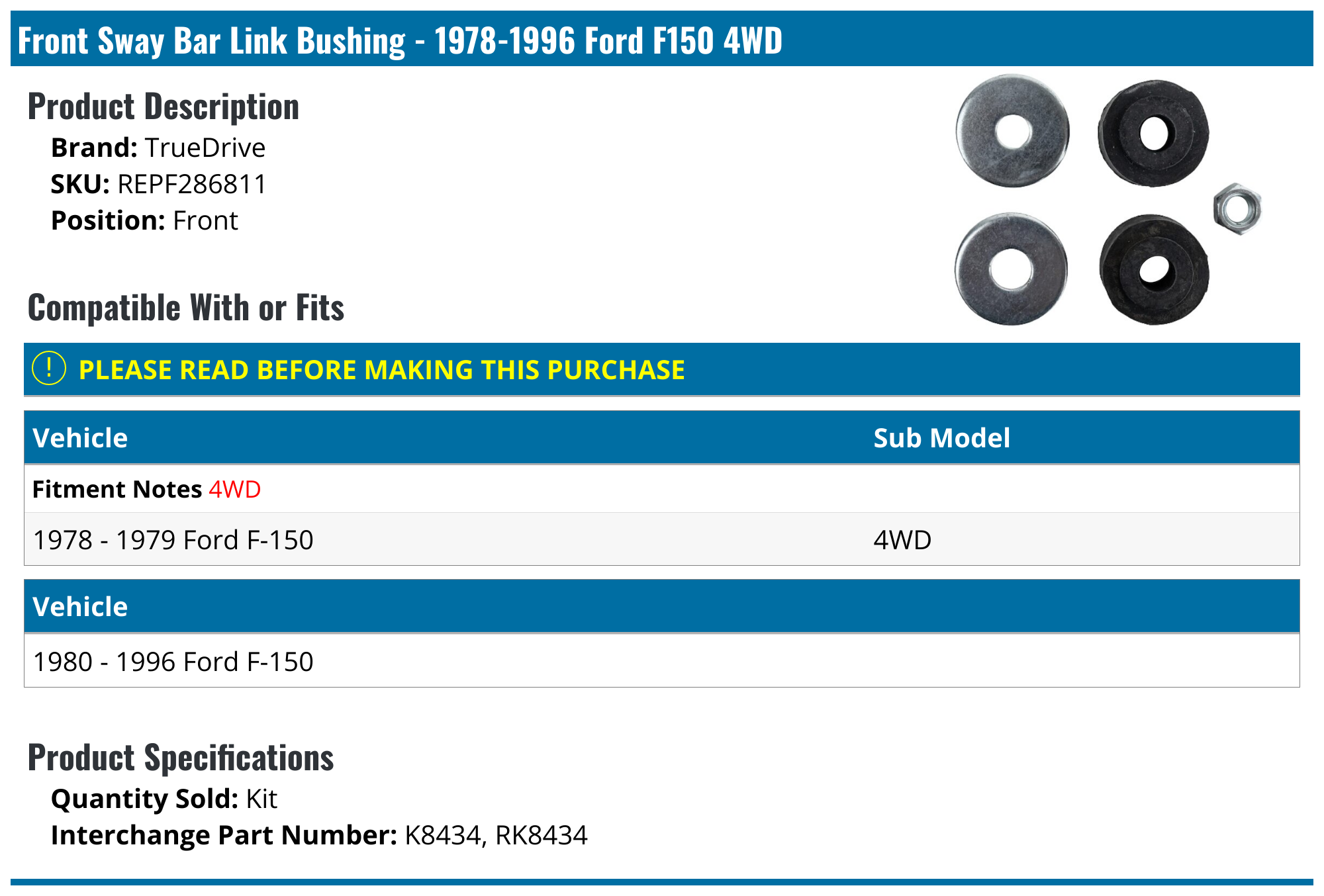Click the Compatible With or Fits heading
Screen dimensions: 1324x896
186,308
